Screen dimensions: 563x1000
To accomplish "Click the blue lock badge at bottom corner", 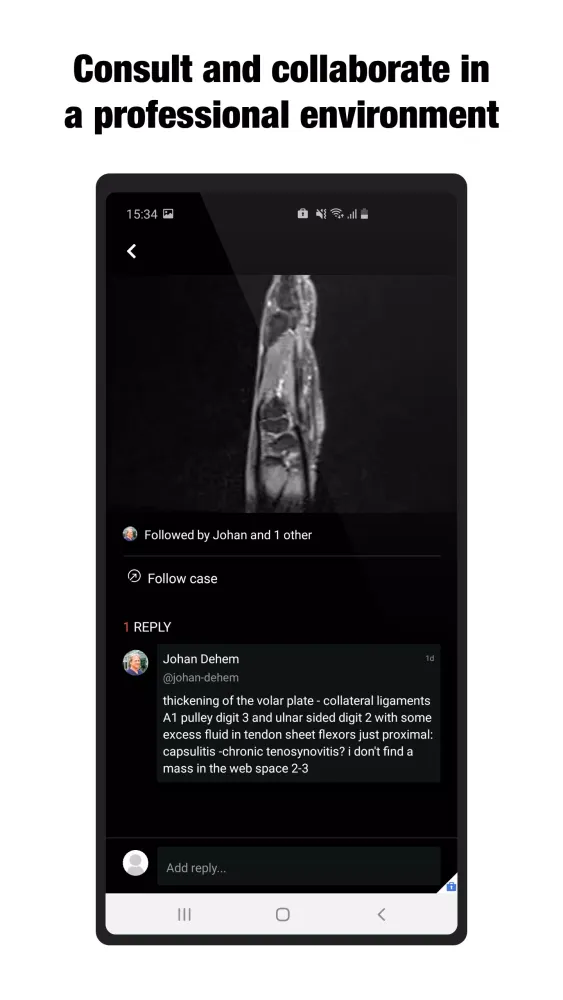I will [x=451, y=886].
